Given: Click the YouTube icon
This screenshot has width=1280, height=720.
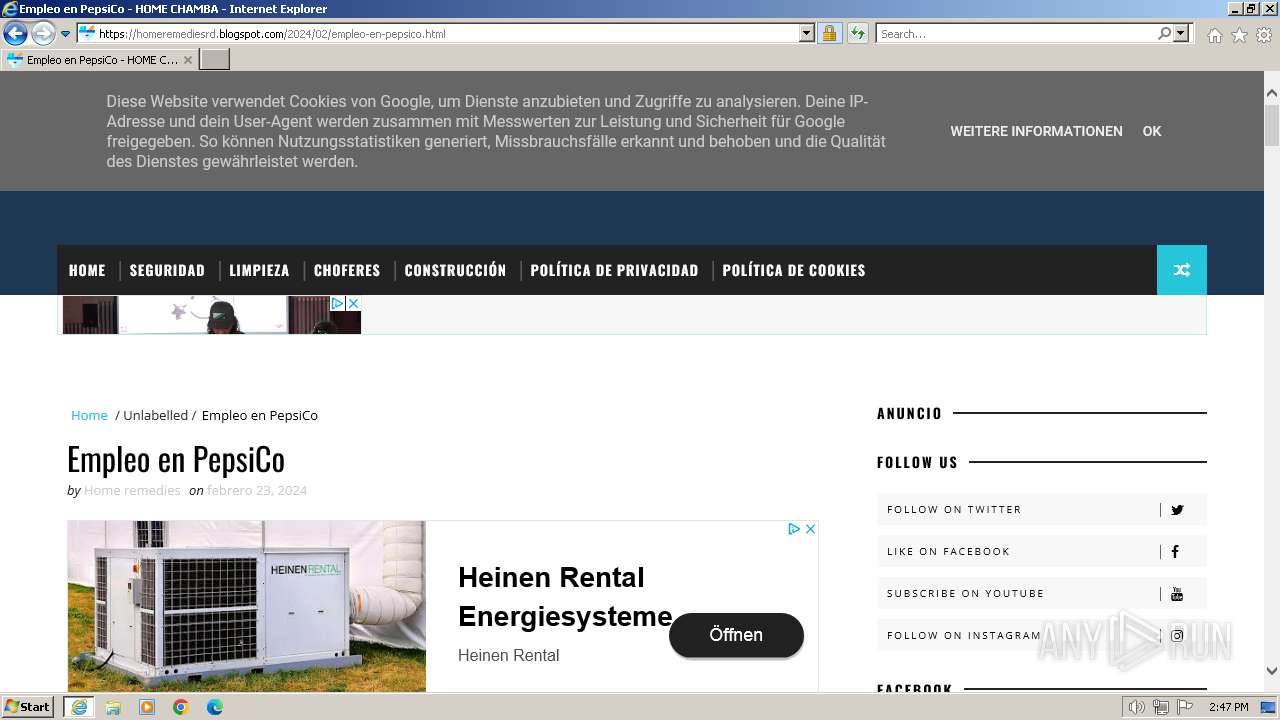Looking at the screenshot, I should tap(1177, 594).
